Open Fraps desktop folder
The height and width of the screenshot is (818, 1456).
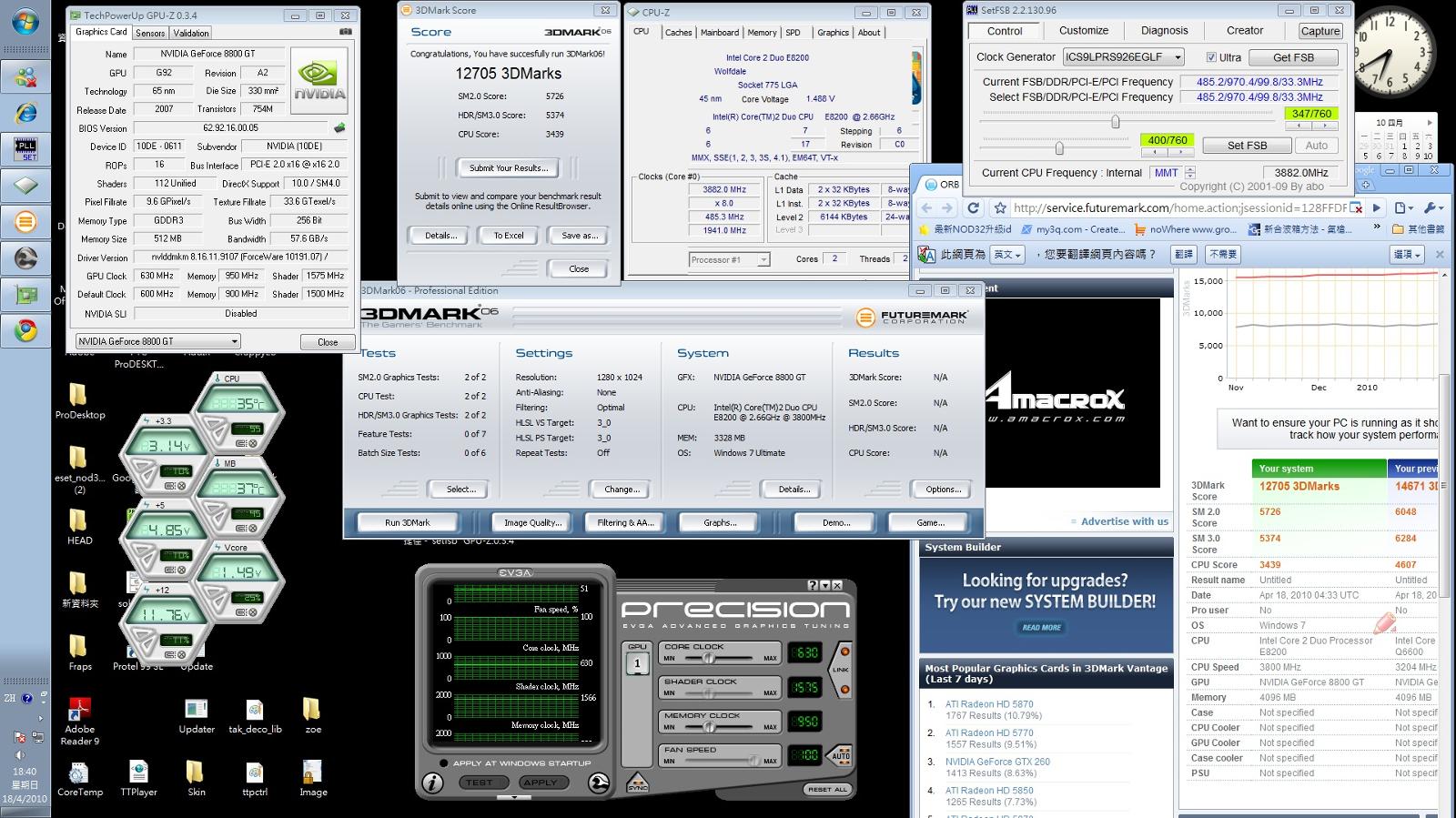(x=79, y=653)
